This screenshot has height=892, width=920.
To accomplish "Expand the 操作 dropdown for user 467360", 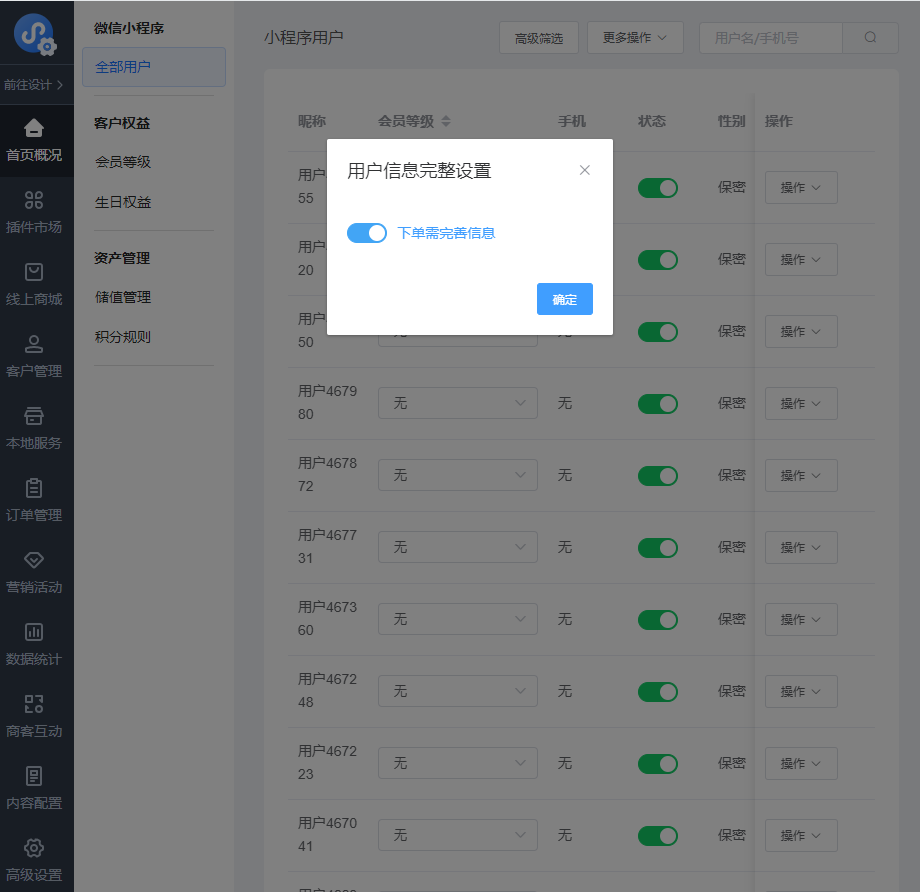I will [x=800, y=619].
